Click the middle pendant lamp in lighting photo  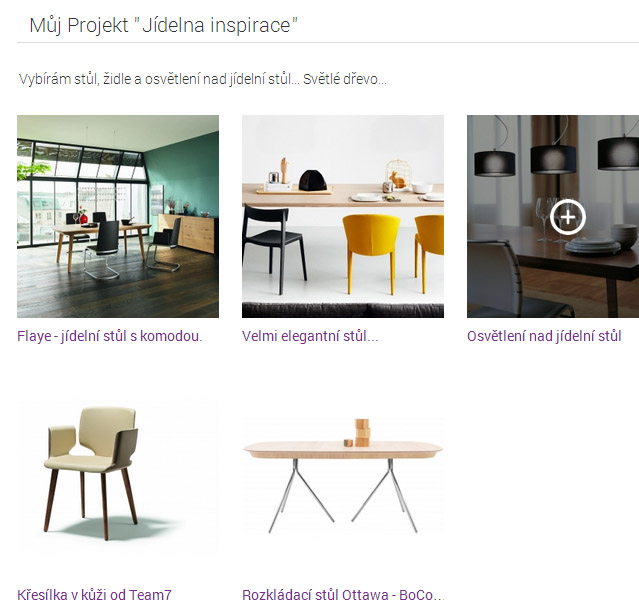coord(553,159)
